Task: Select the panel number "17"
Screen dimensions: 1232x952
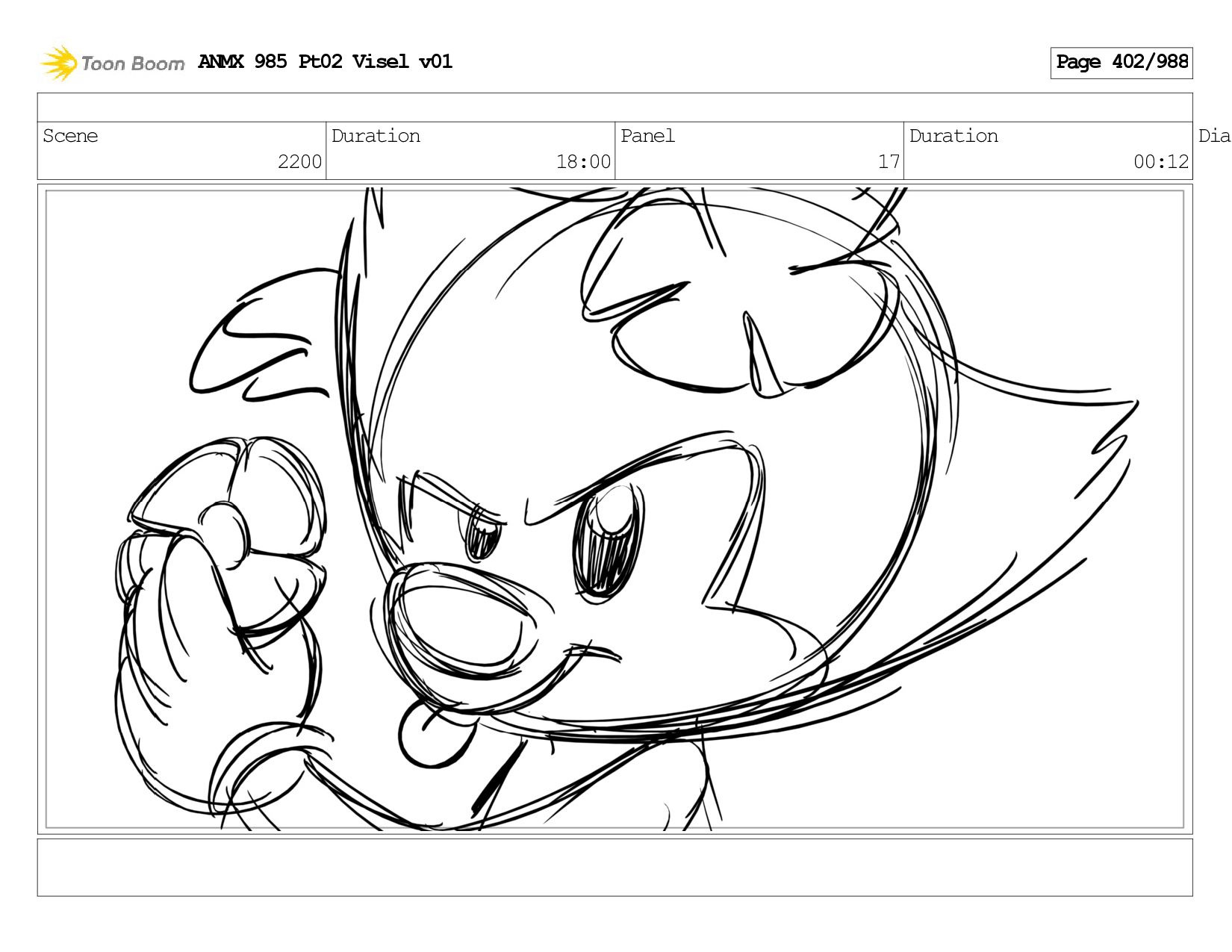Action: click(889, 162)
